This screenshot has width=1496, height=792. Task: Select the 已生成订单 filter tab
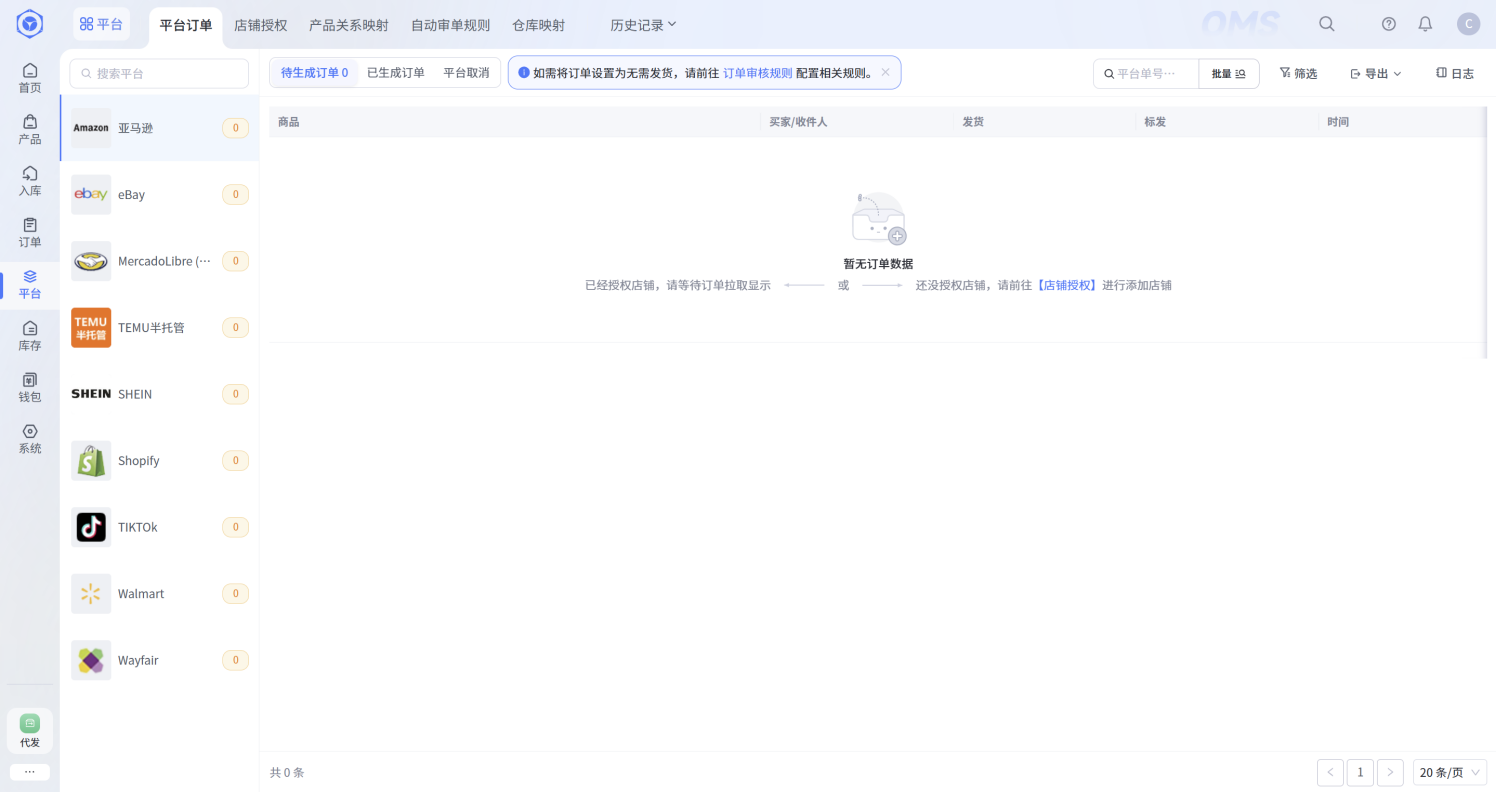396,72
